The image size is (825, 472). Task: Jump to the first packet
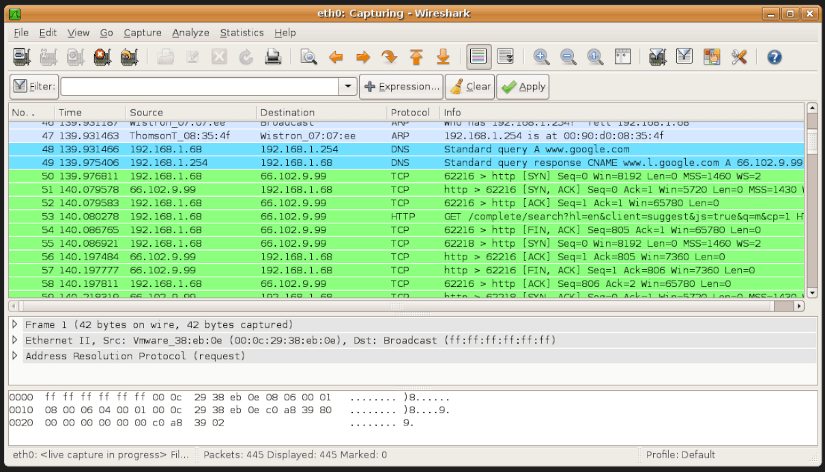416,57
